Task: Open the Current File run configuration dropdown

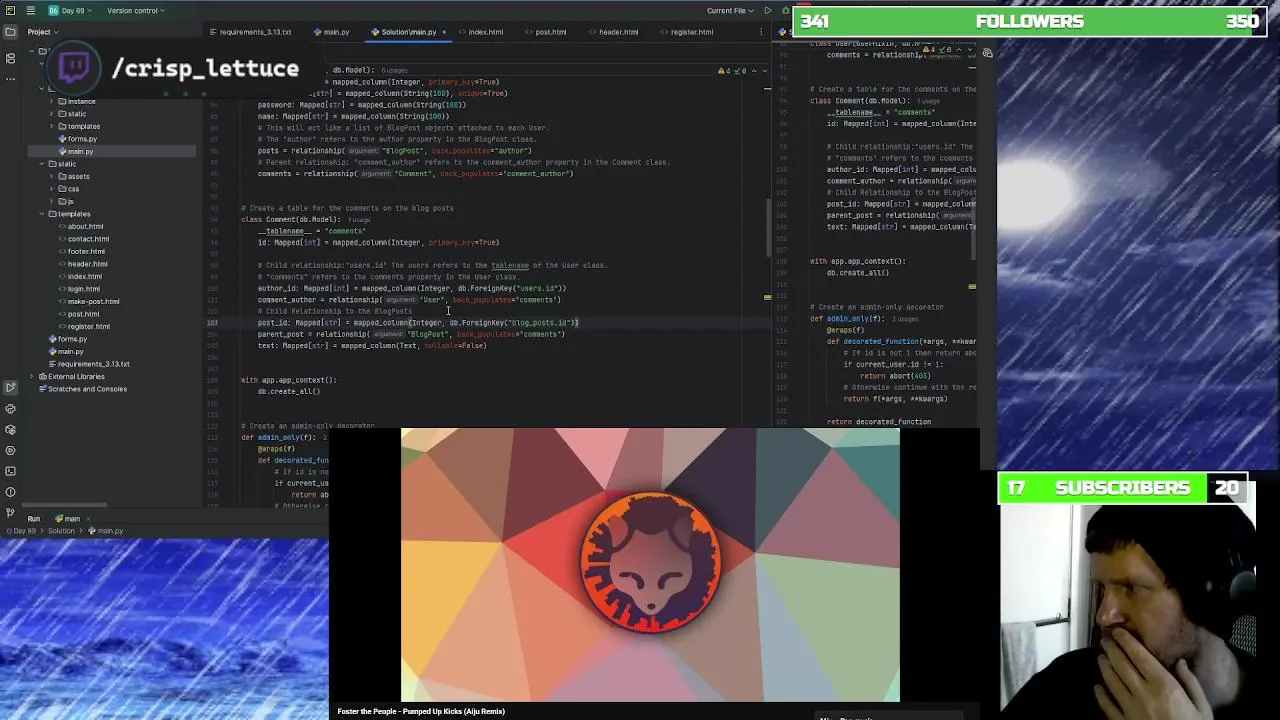Action: click(730, 11)
